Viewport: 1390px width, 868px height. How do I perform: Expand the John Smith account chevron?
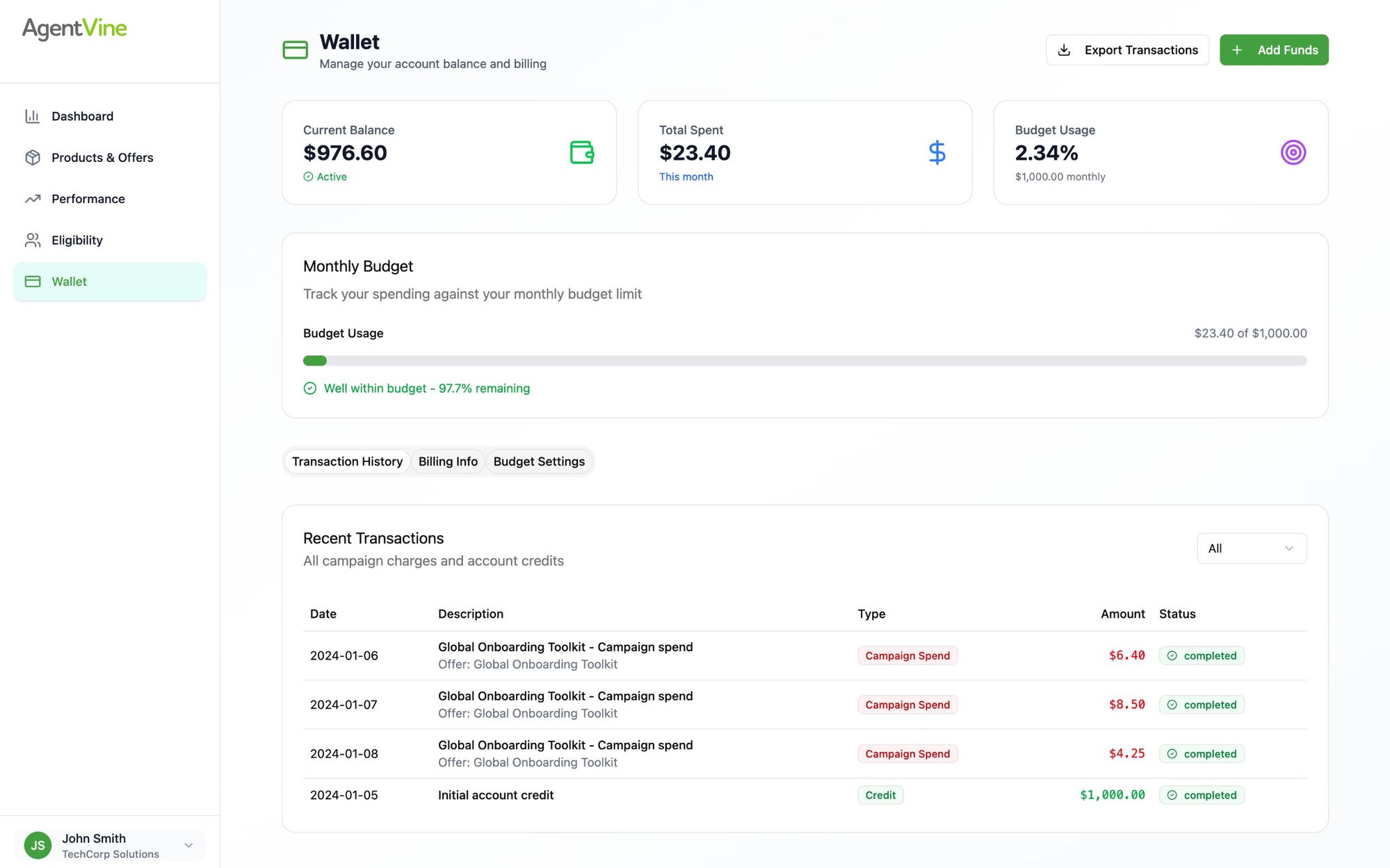click(188, 845)
